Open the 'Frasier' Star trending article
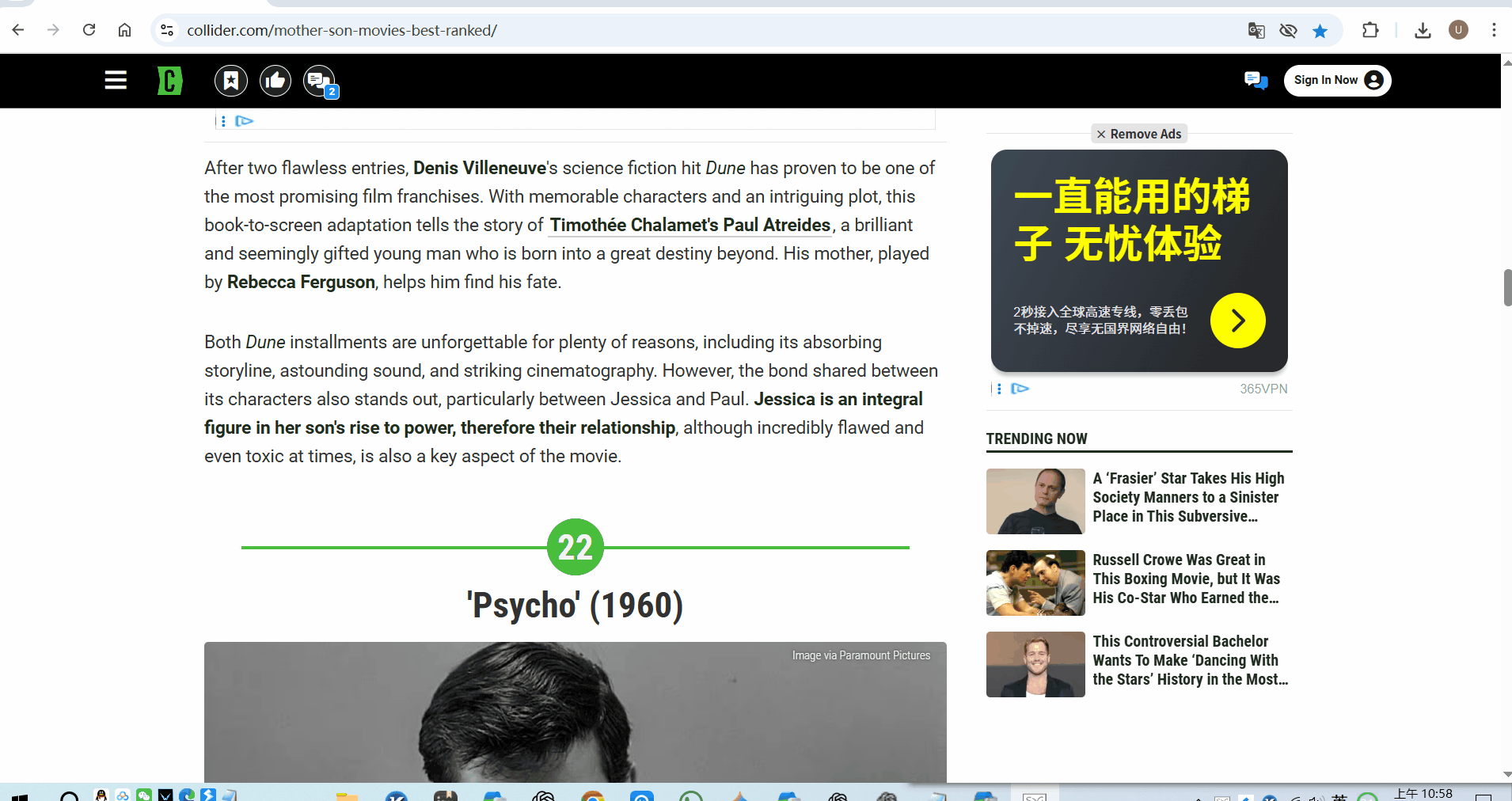This screenshot has width=1512, height=801. click(x=1188, y=497)
